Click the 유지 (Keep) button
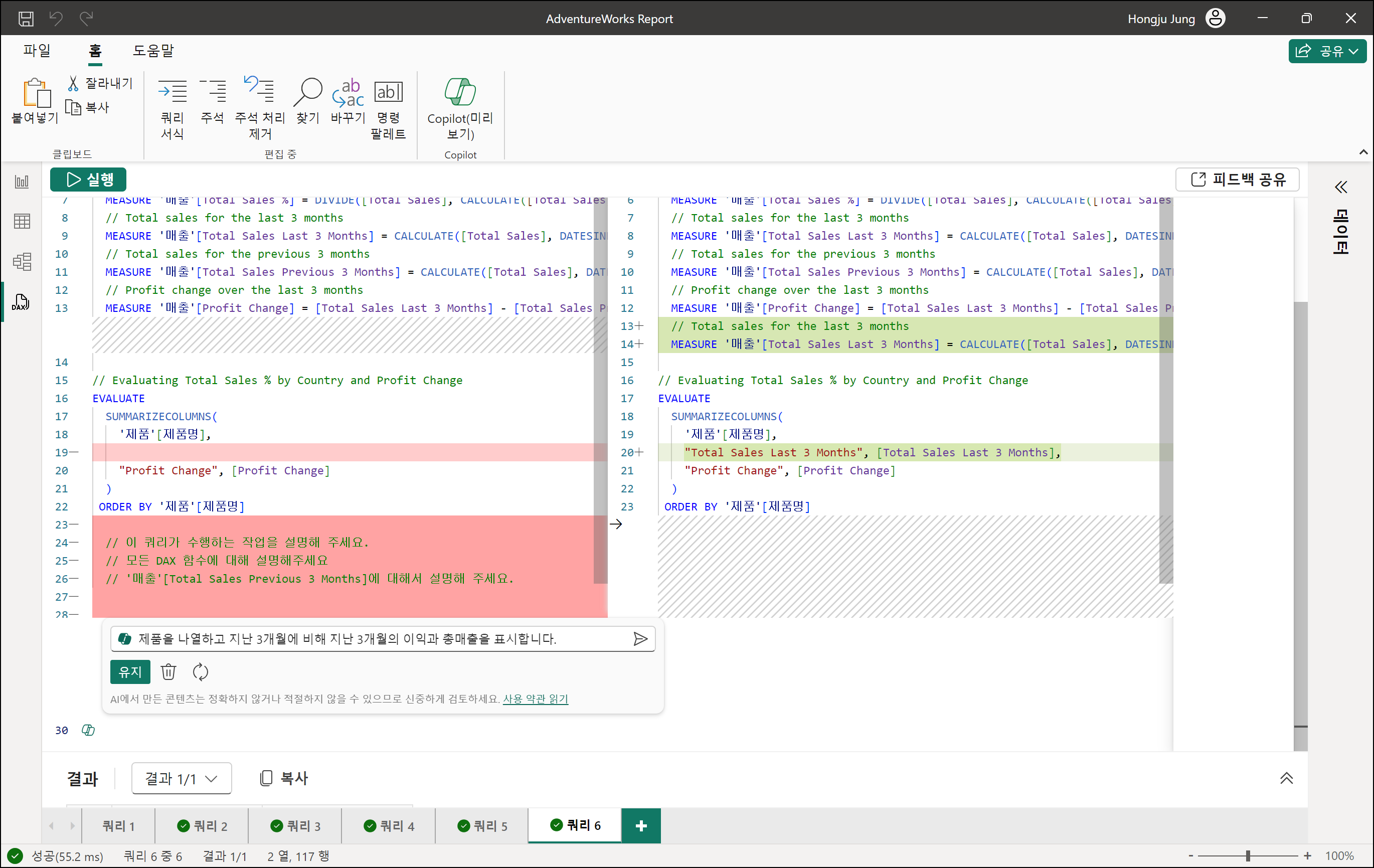Viewport: 1374px width, 868px height. [x=130, y=672]
